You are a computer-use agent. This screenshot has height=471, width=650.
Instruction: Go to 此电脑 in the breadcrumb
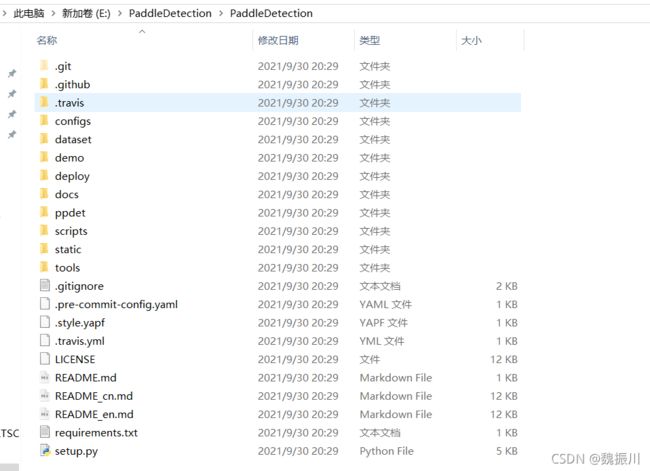(29, 13)
